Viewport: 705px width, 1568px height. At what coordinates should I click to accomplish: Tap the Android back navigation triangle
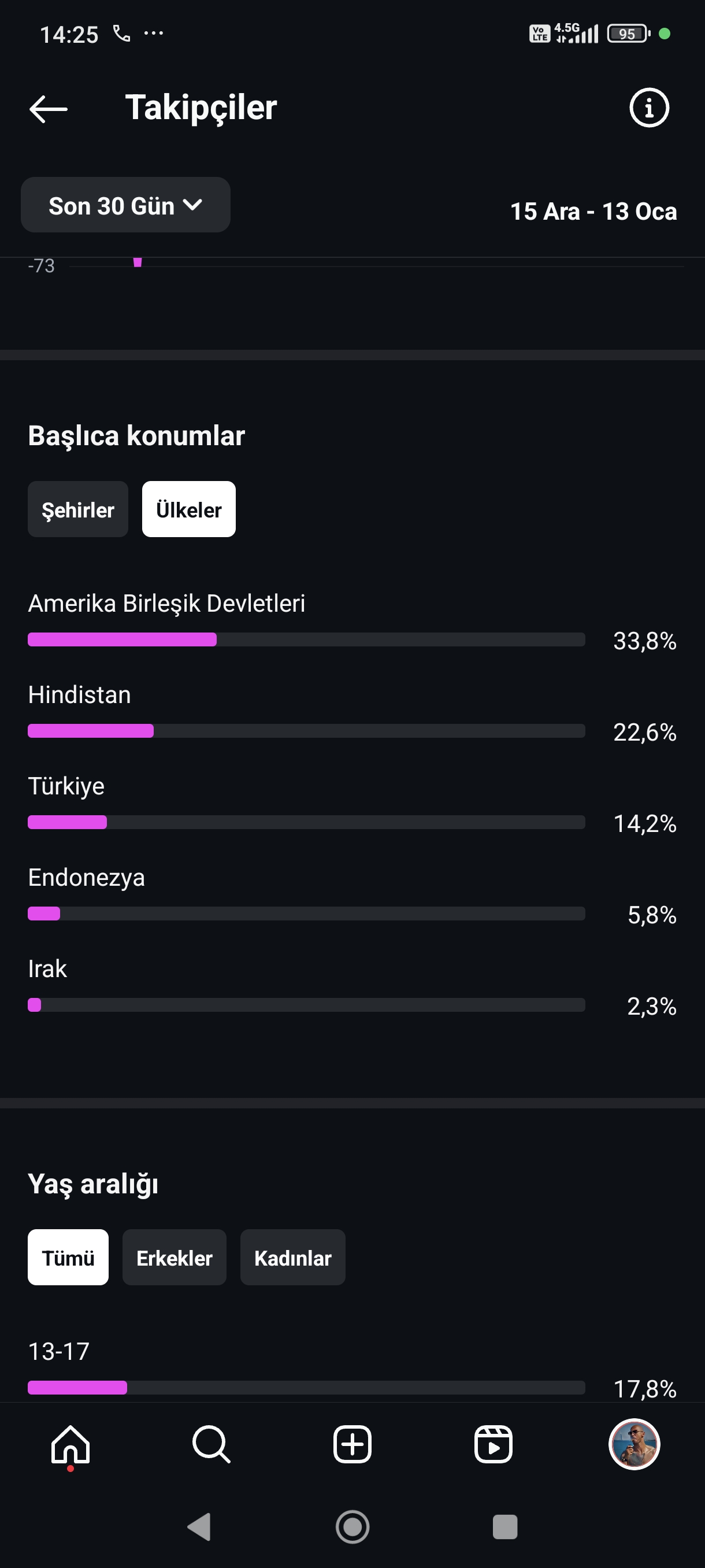(199, 1526)
